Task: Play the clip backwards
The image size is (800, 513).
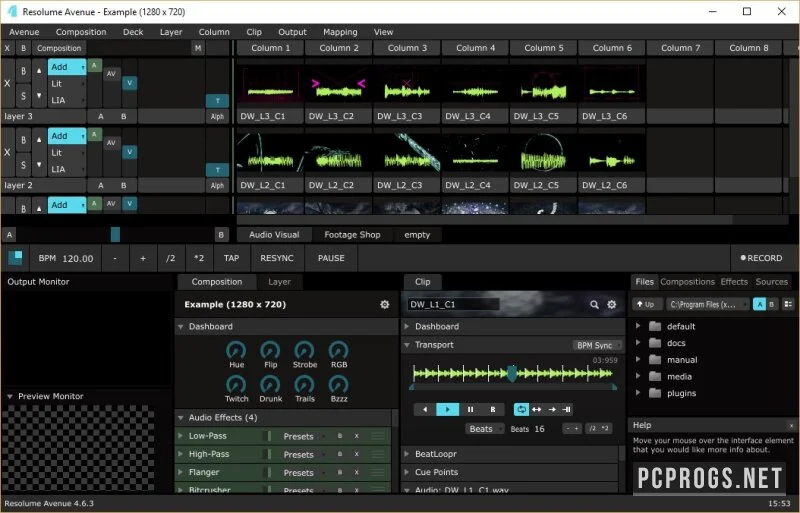Action: tap(425, 409)
